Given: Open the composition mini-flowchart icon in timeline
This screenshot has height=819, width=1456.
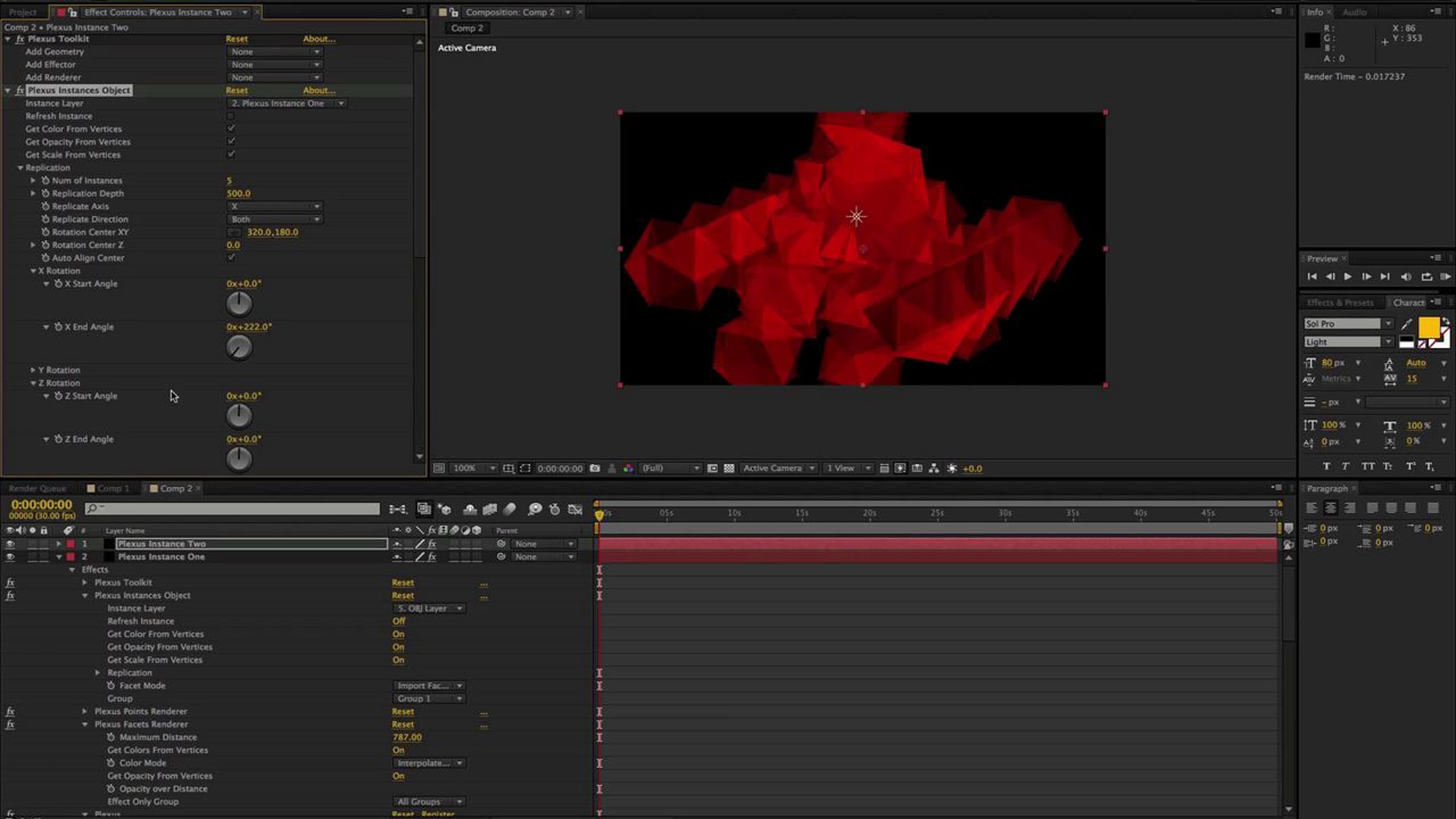Looking at the screenshot, I should (x=398, y=509).
